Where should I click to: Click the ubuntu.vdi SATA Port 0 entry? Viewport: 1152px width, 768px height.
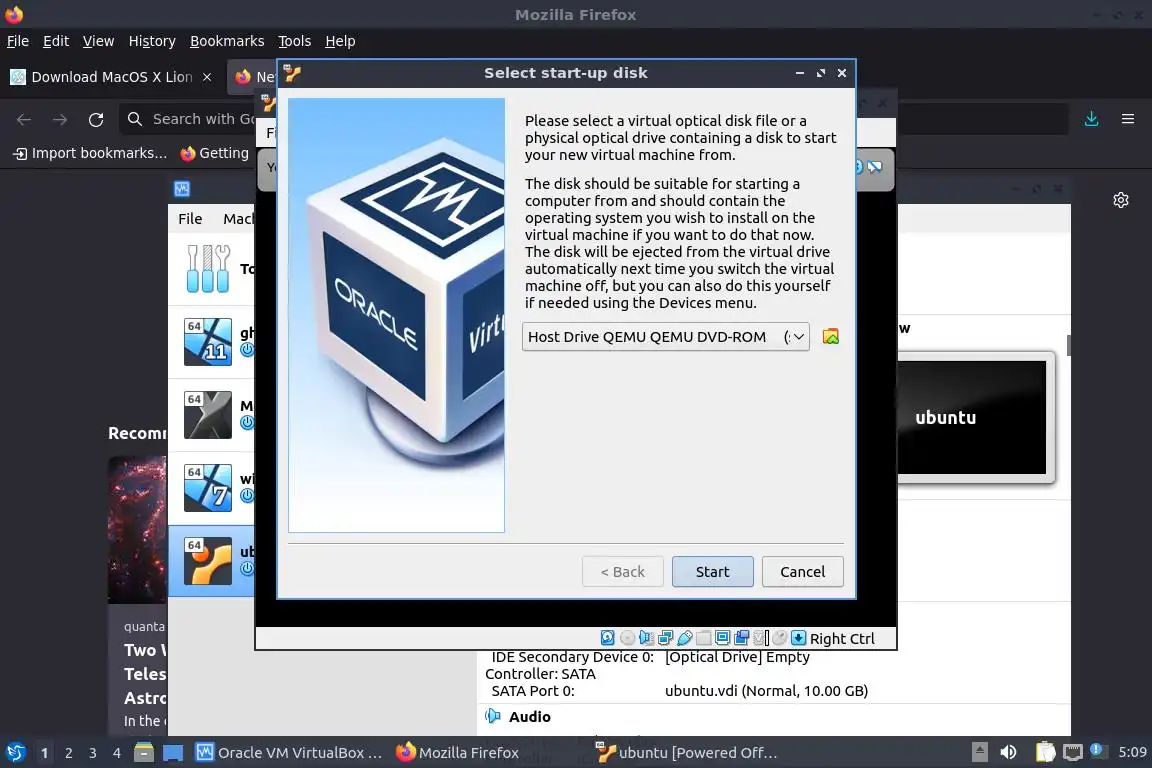coord(766,691)
